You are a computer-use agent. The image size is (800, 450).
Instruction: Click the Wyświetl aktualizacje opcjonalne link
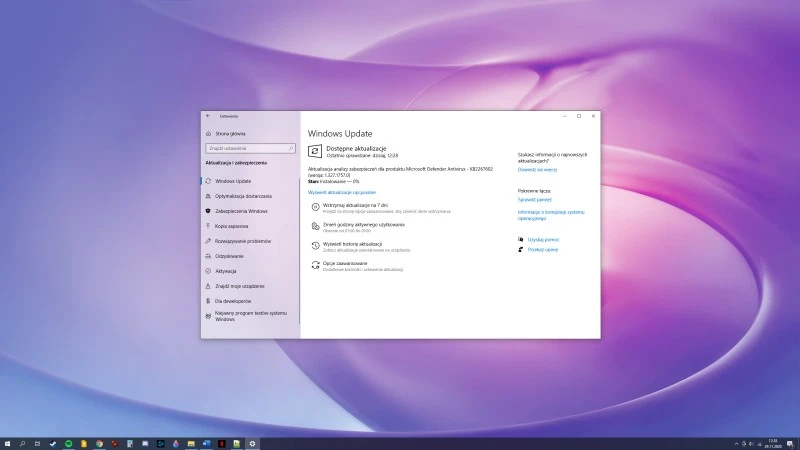click(x=342, y=192)
